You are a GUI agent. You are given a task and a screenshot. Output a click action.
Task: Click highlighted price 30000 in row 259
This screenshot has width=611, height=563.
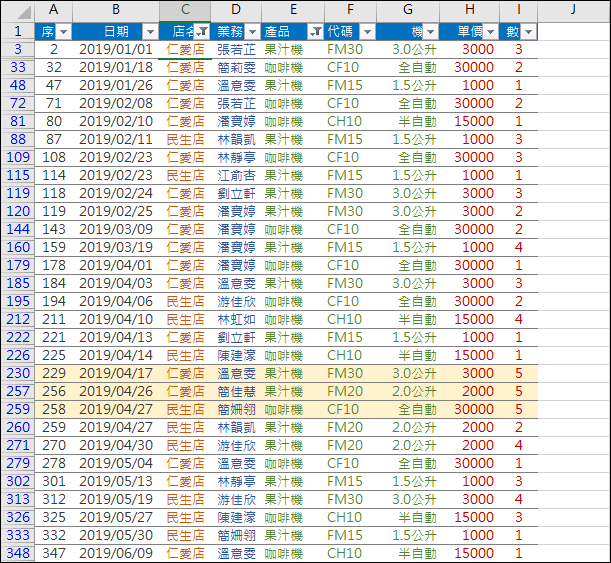tap(470, 409)
